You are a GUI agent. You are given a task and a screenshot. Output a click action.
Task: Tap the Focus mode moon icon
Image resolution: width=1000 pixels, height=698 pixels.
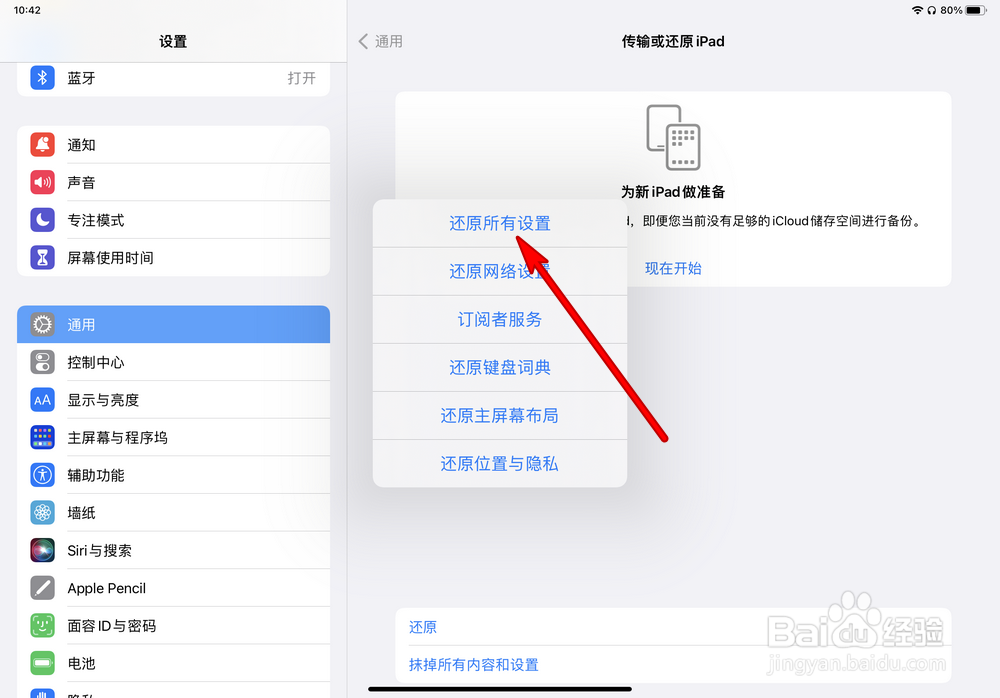42,220
